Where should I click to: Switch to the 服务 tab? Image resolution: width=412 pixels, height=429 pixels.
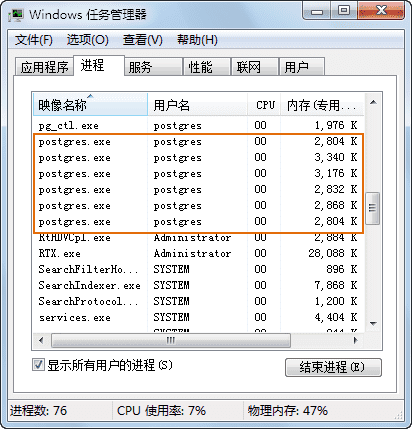153,67
